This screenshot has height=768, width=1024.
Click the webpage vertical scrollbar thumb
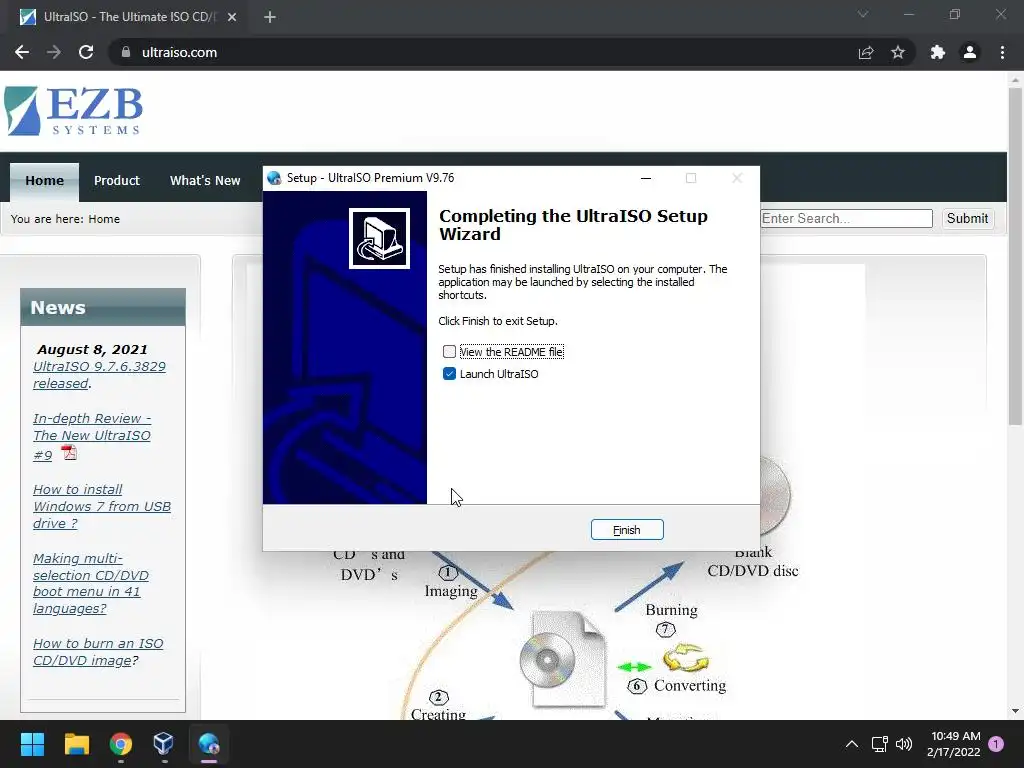(1015, 255)
